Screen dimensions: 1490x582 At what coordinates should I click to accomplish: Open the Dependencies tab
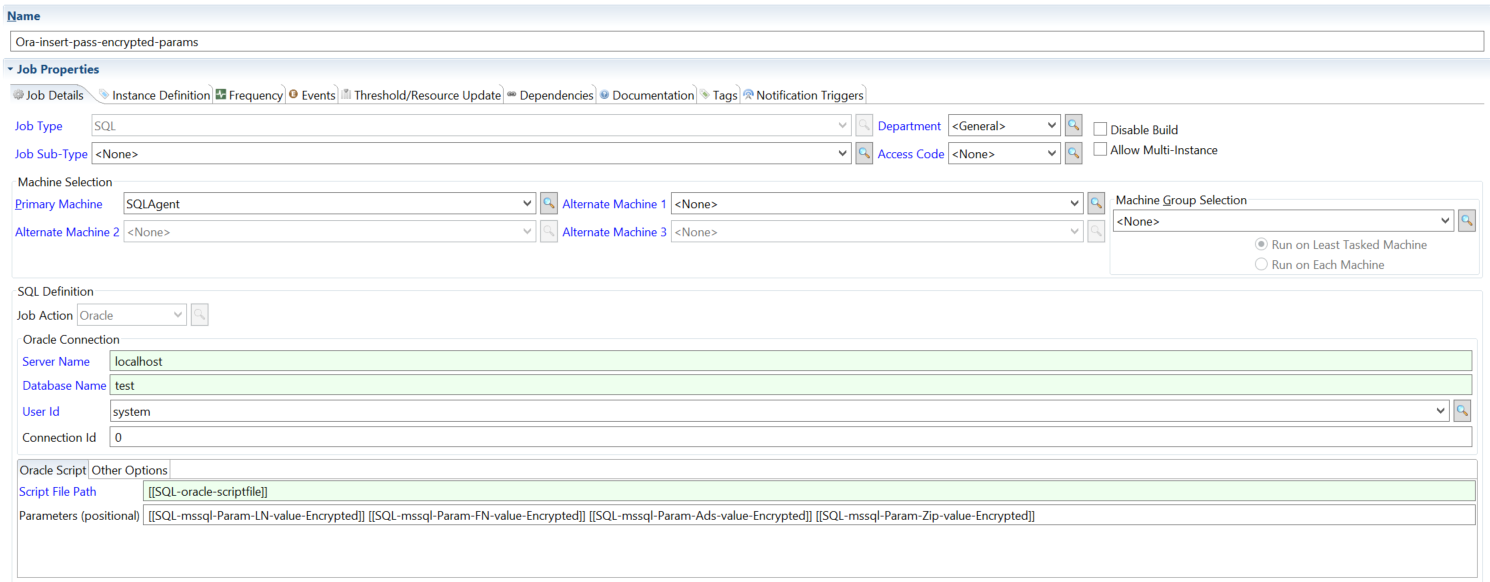click(x=550, y=95)
